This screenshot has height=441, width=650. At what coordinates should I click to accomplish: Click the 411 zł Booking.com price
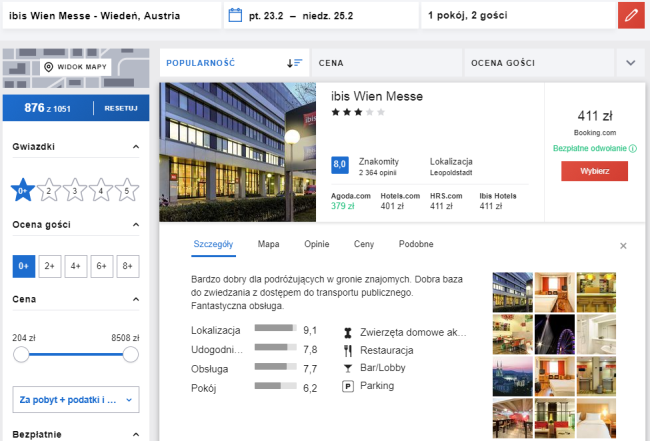click(595, 123)
